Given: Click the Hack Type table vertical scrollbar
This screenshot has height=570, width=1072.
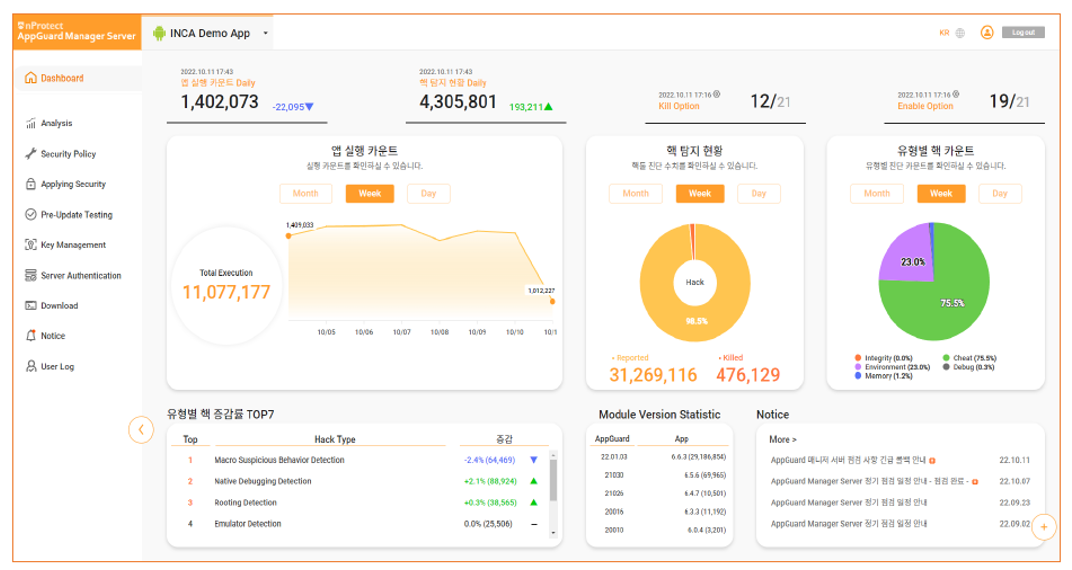Looking at the screenshot, I should click(553, 480).
